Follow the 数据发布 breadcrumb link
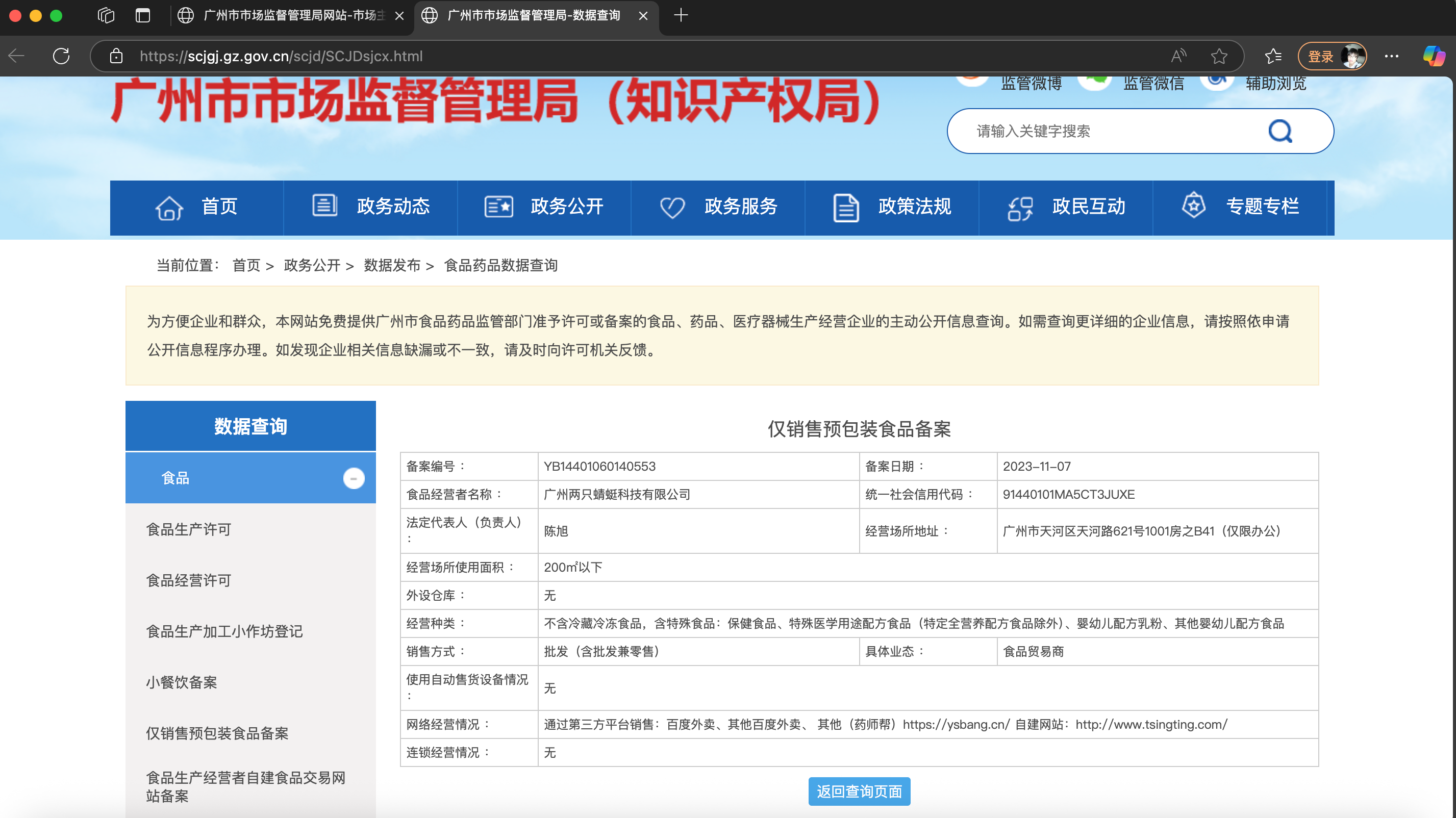The image size is (1456, 818). (x=392, y=265)
